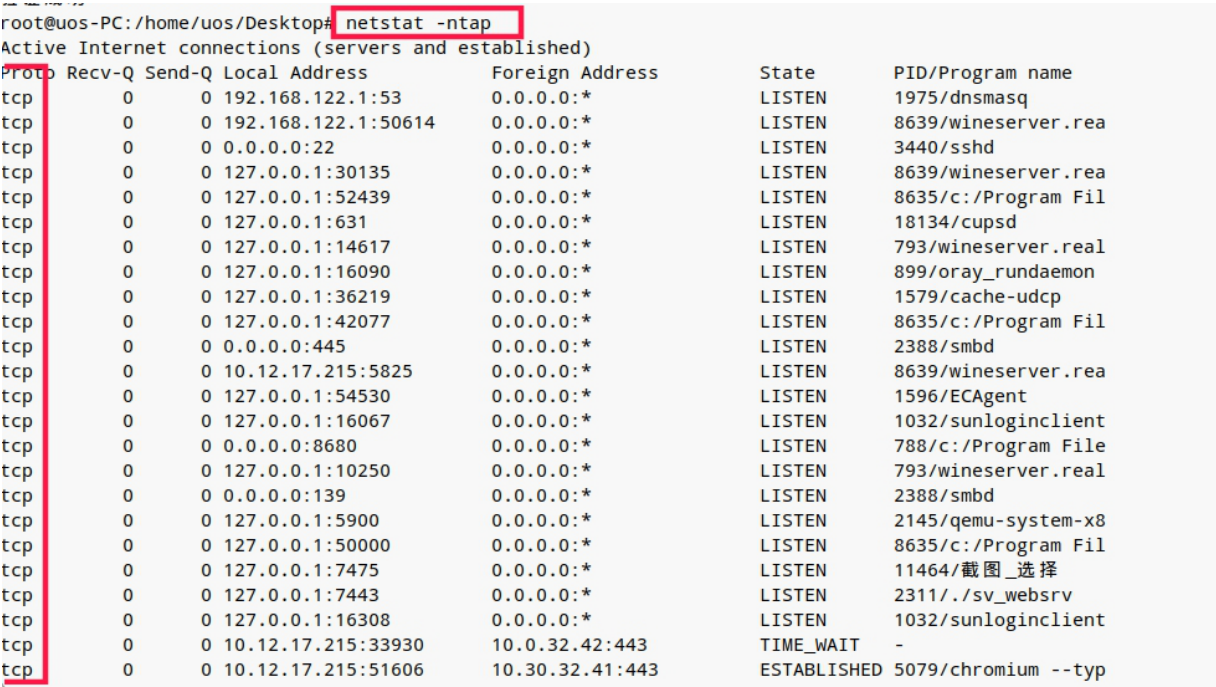Select local address 0.0.0.0:139
Image resolution: width=1216 pixels, height=687 pixels.
pyautogui.click(x=284, y=496)
